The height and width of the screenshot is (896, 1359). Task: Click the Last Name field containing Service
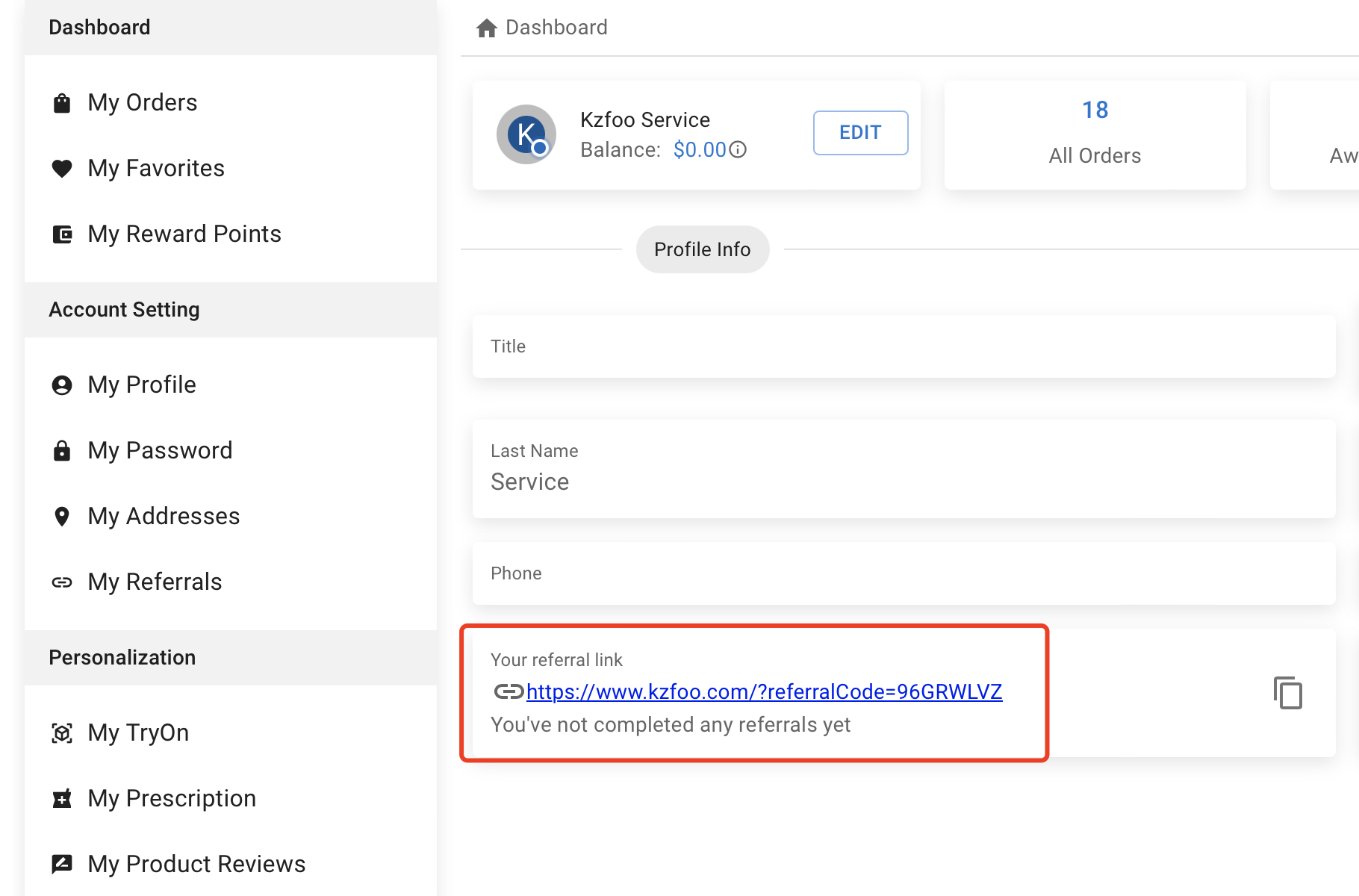[904, 469]
